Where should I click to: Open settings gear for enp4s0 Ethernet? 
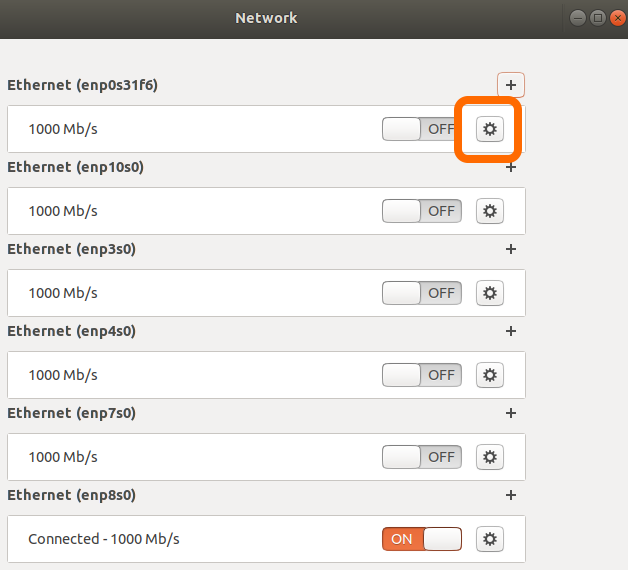(489, 375)
